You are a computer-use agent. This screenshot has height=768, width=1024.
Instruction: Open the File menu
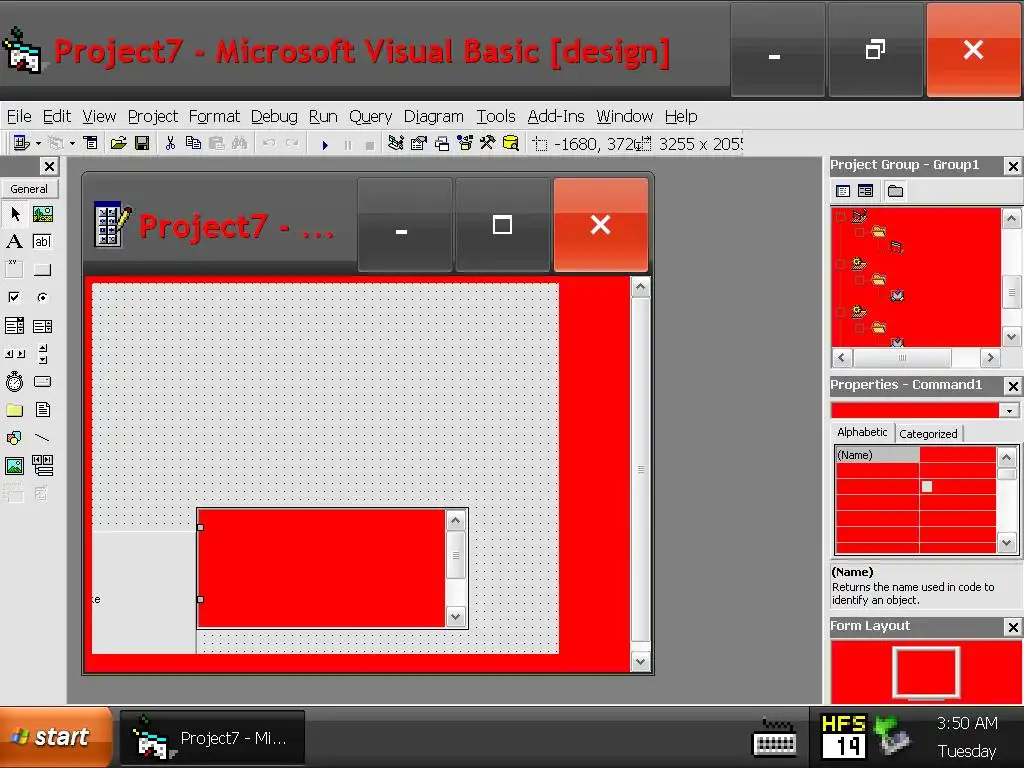tap(19, 116)
